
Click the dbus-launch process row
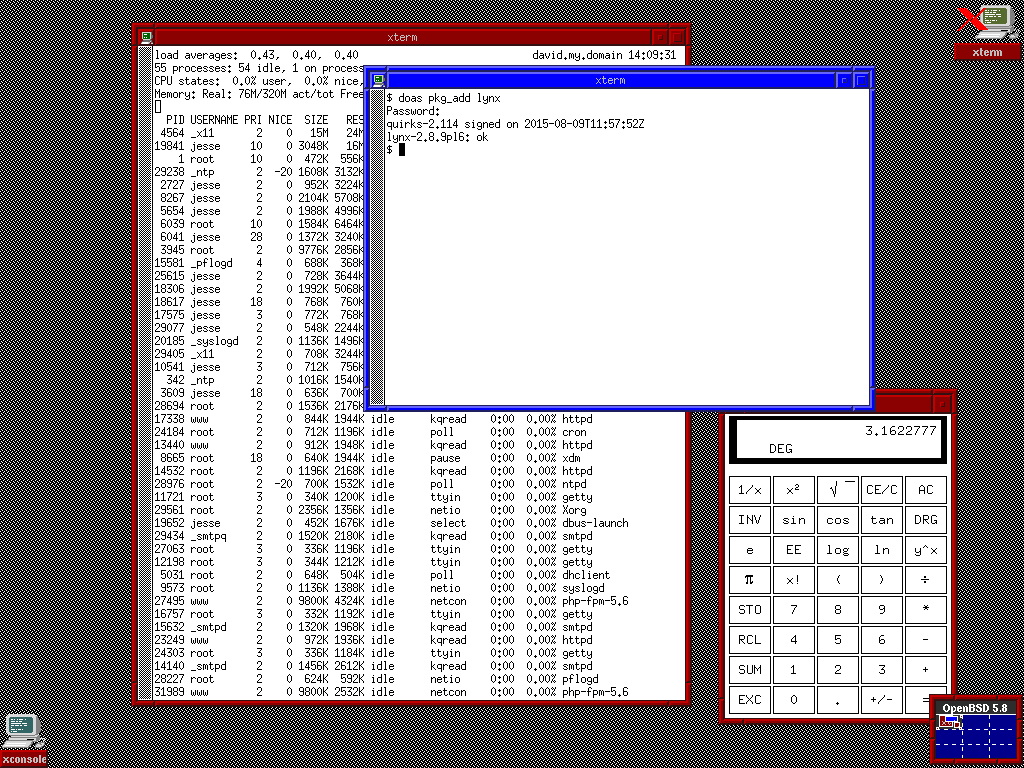pyautogui.click(x=391, y=523)
